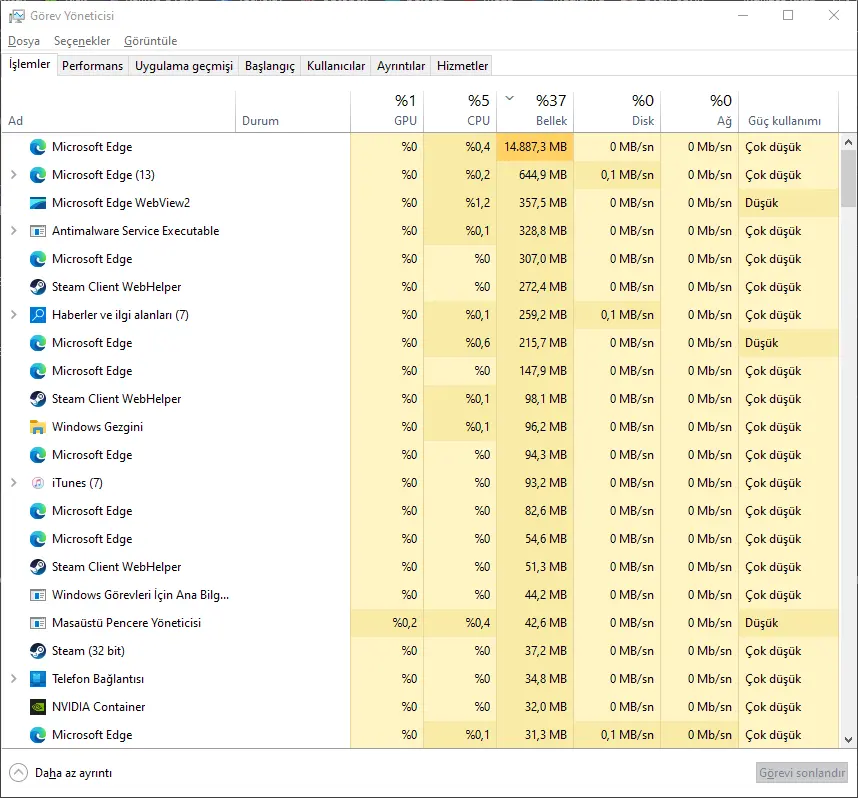Select NVIDIA Container's 32,0 MB cell
This screenshot has width=858, height=798.
click(x=535, y=707)
